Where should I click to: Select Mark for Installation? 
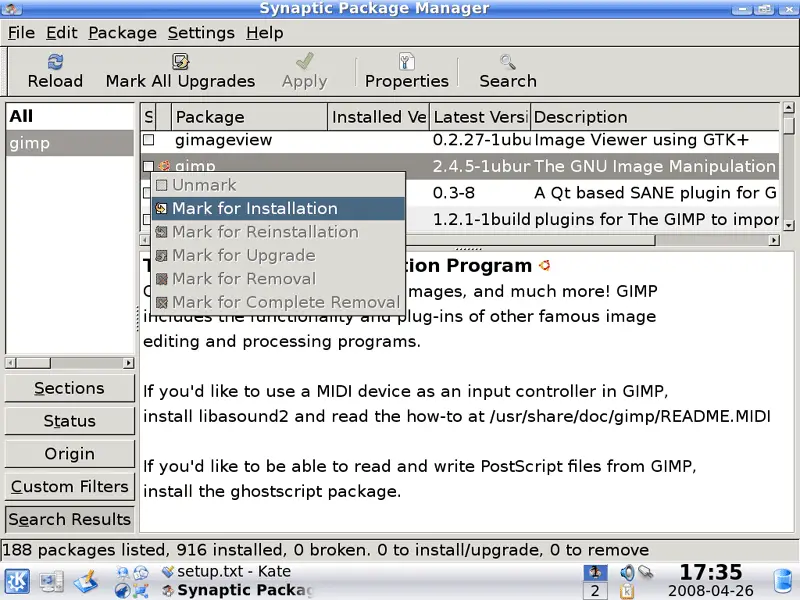(x=278, y=208)
